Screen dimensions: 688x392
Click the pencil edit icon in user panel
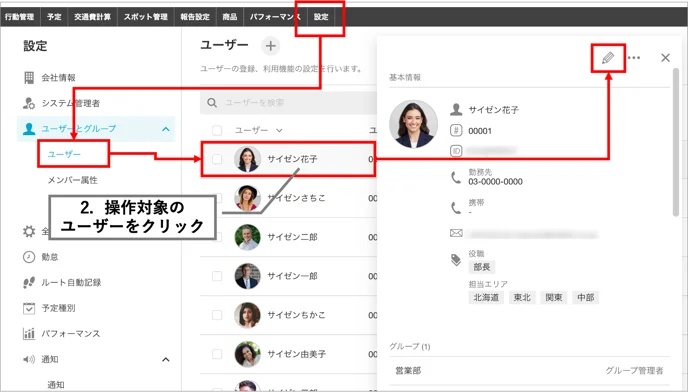click(608, 58)
